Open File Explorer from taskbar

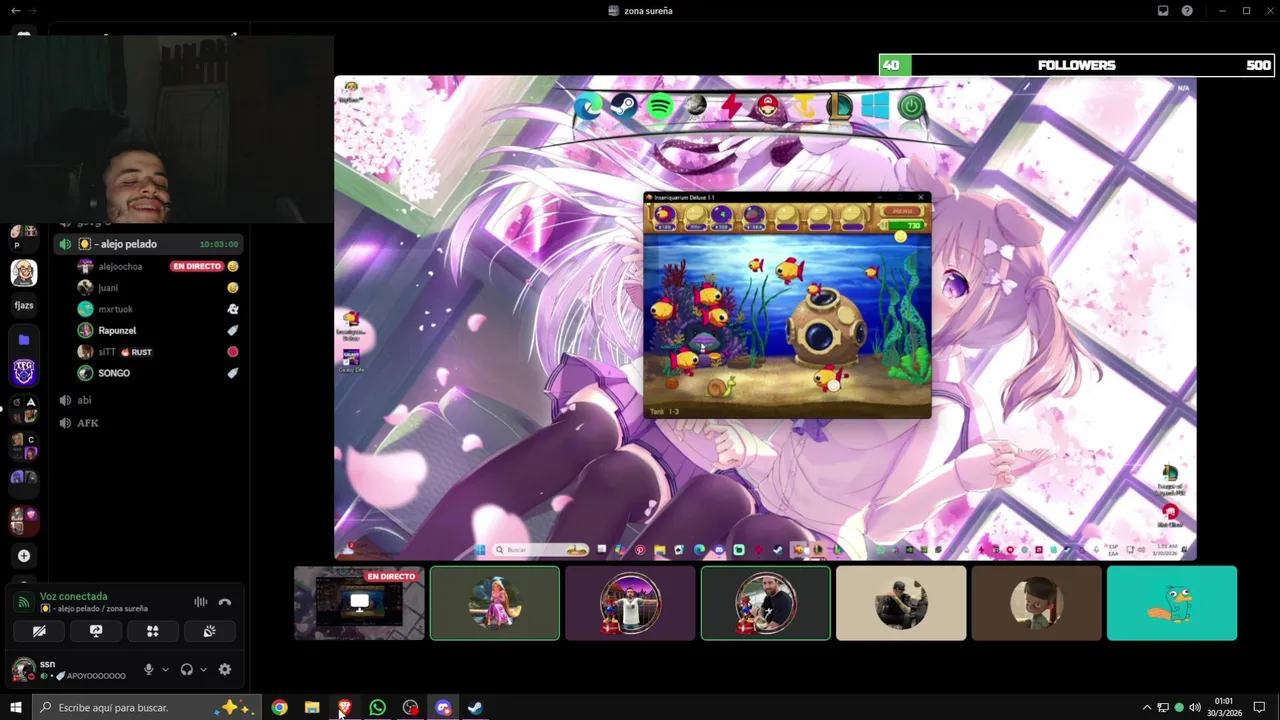pyautogui.click(x=312, y=708)
